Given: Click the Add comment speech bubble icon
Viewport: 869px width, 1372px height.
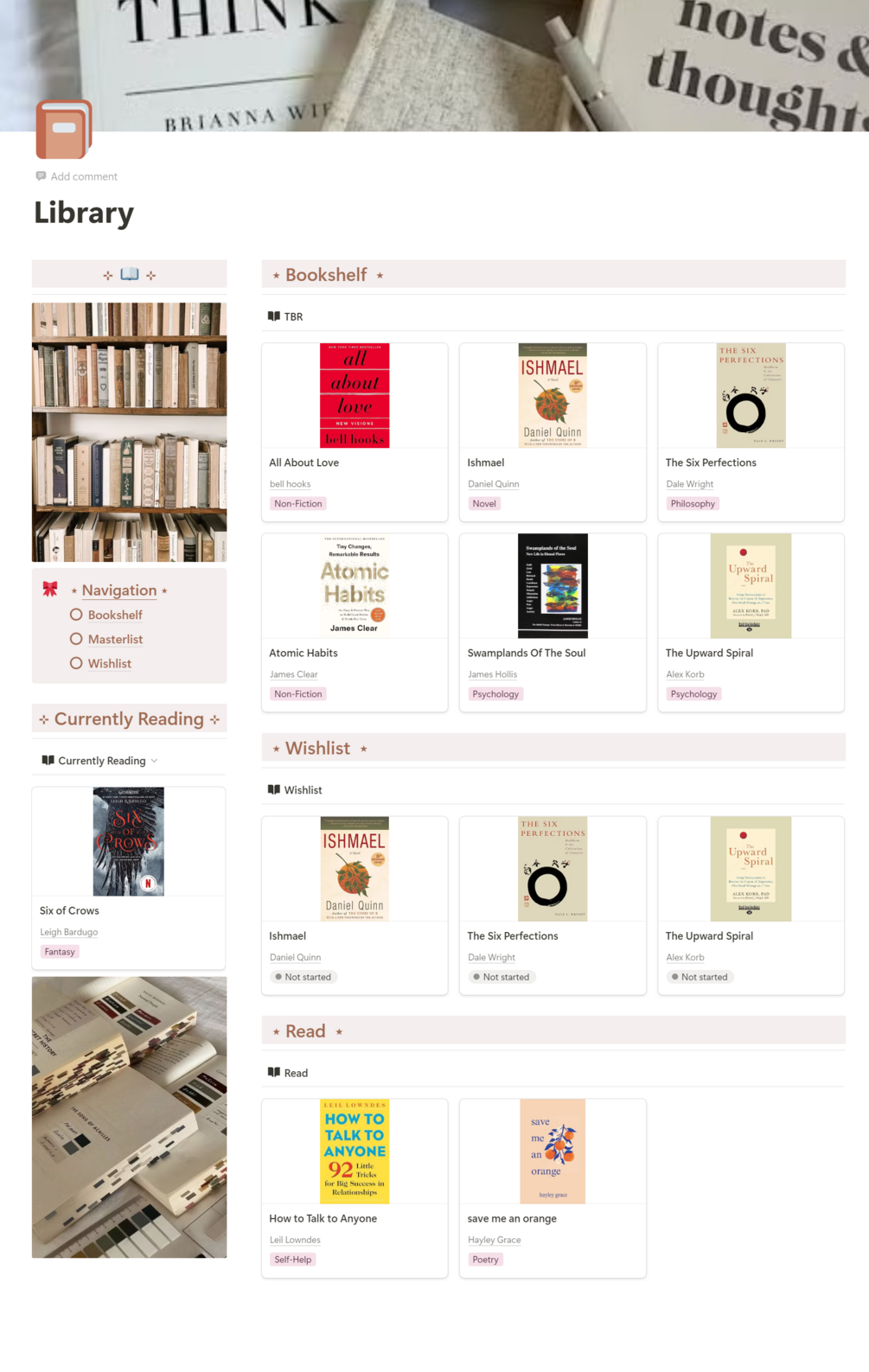Looking at the screenshot, I should (41, 176).
